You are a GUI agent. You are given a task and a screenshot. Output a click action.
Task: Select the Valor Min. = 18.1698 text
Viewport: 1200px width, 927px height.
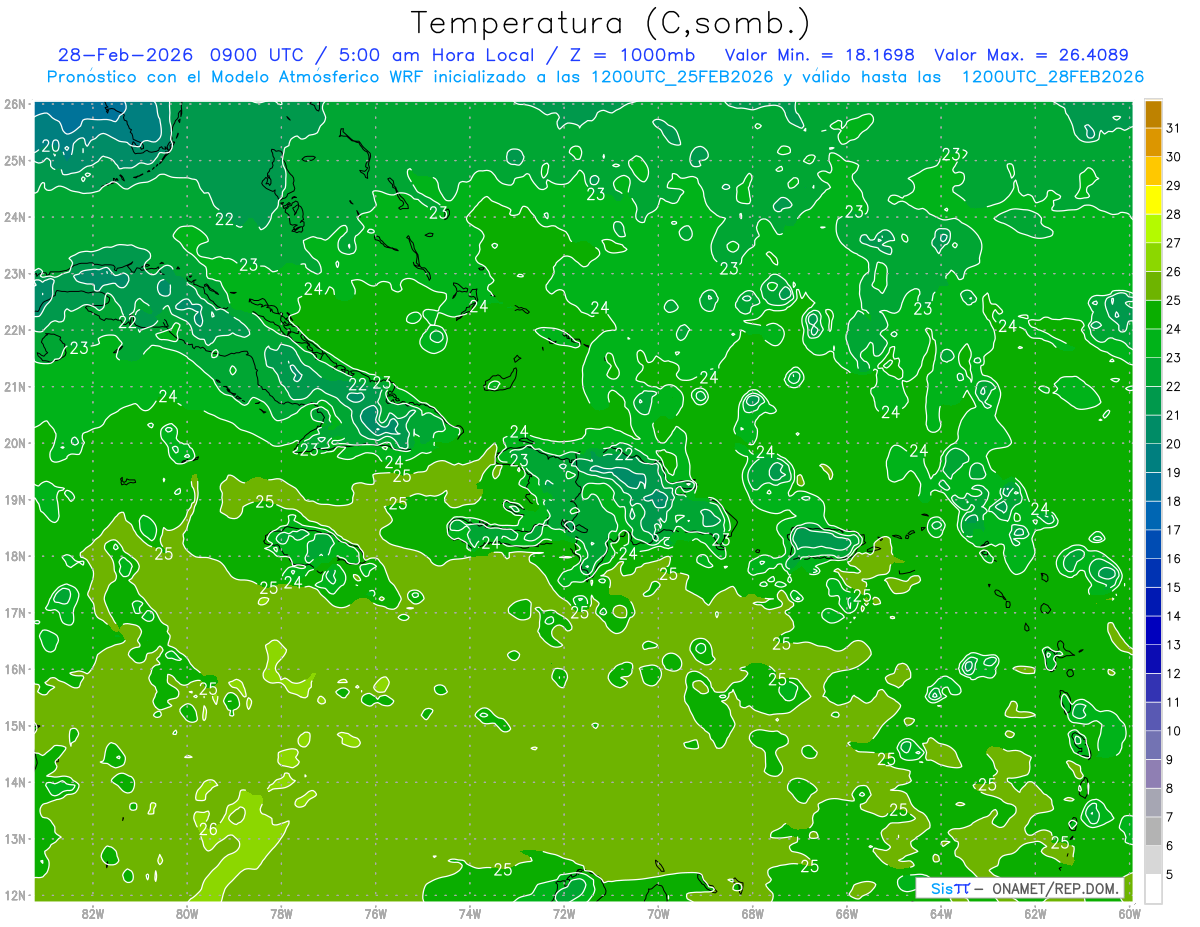(819, 55)
